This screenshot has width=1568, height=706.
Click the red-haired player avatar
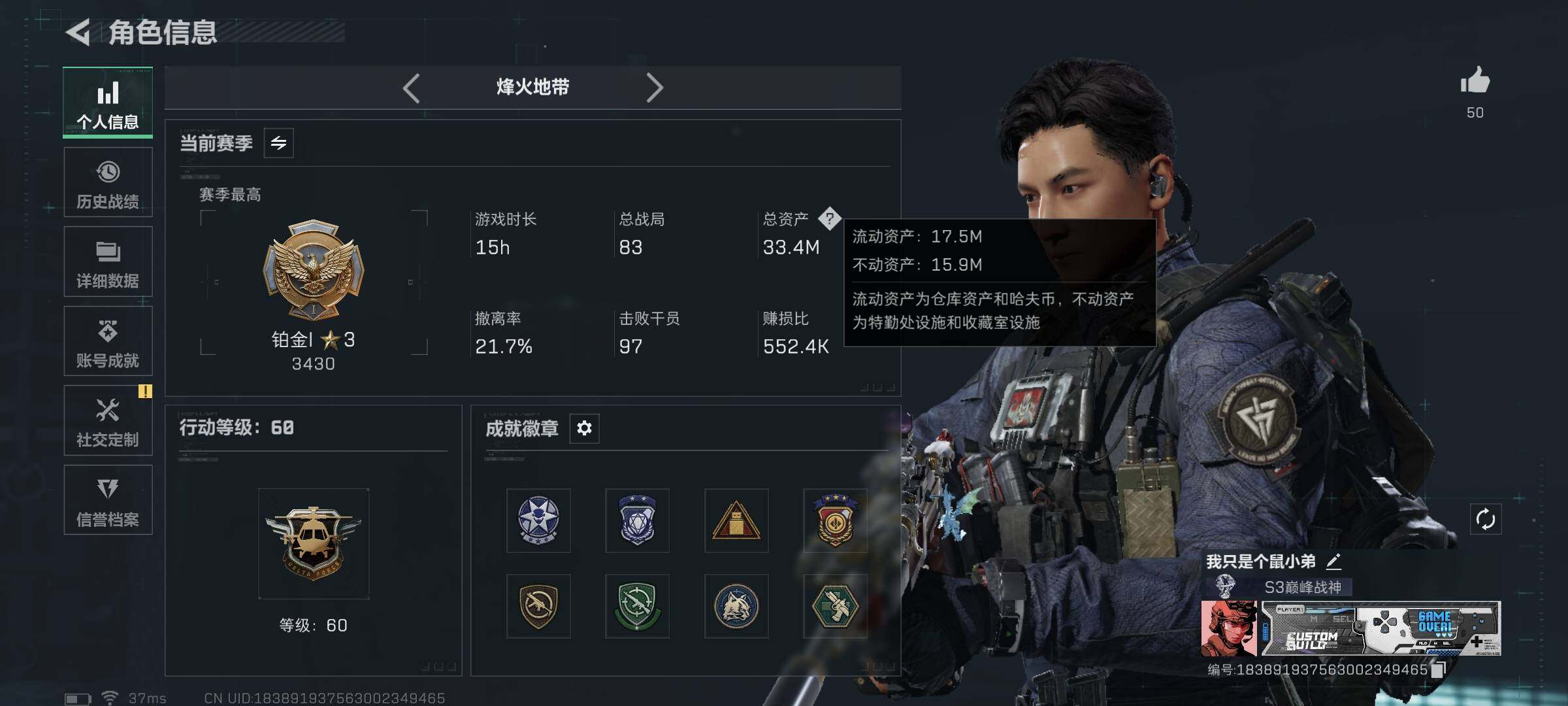[1229, 629]
